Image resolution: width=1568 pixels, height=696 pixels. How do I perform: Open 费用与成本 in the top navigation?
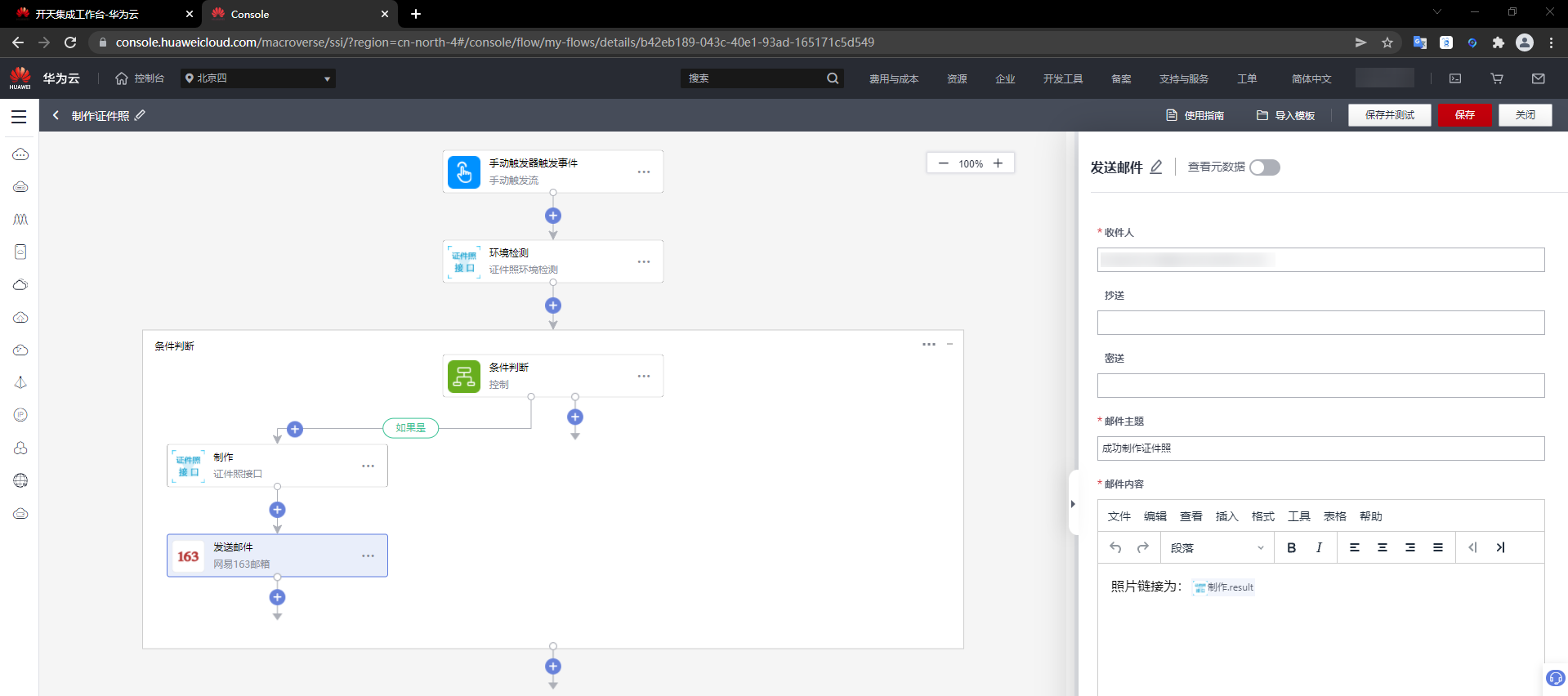(x=894, y=78)
